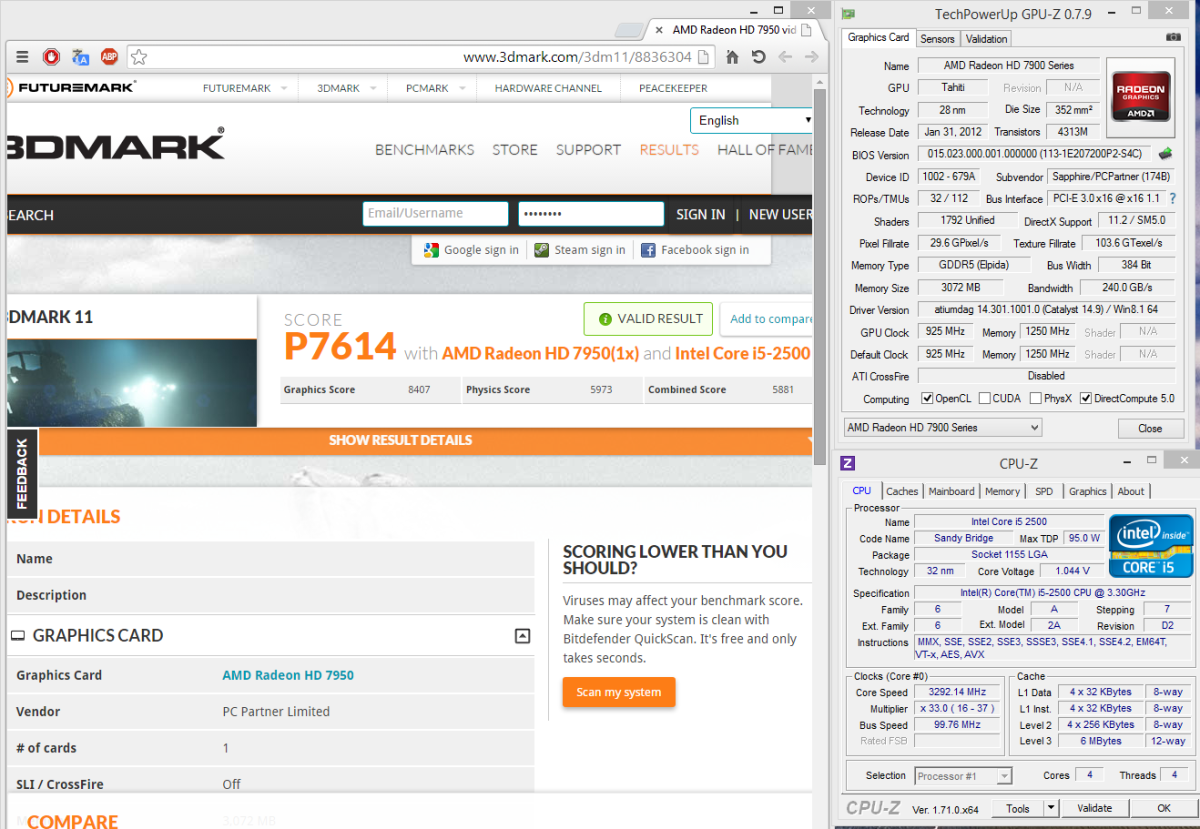Expand Show Result Details bar
This screenshot has width=1200, height=829.
click(x=410, y=440)
